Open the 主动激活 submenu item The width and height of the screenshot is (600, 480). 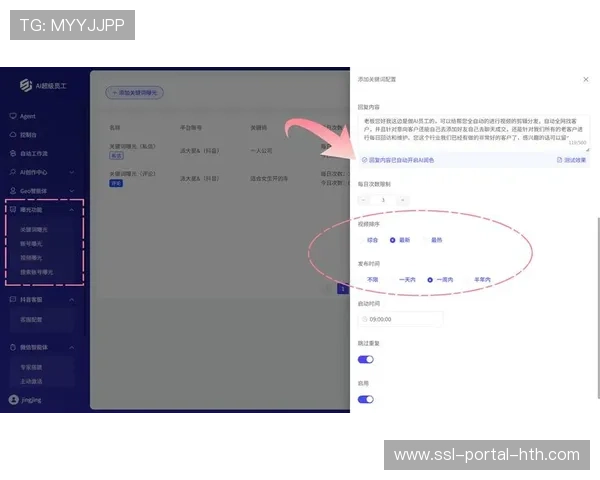point(31,381)
